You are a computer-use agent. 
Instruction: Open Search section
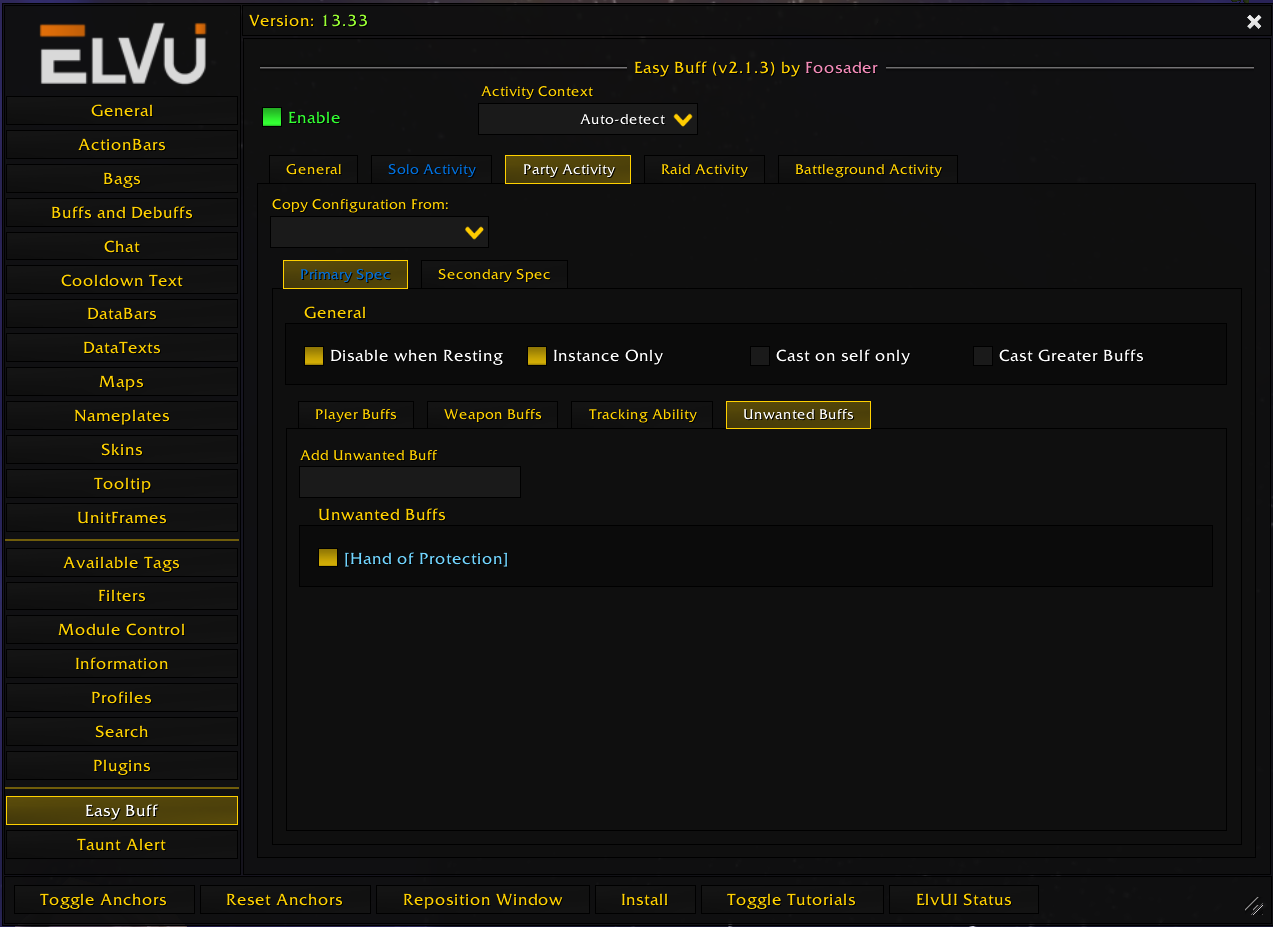tap(122, 732)
